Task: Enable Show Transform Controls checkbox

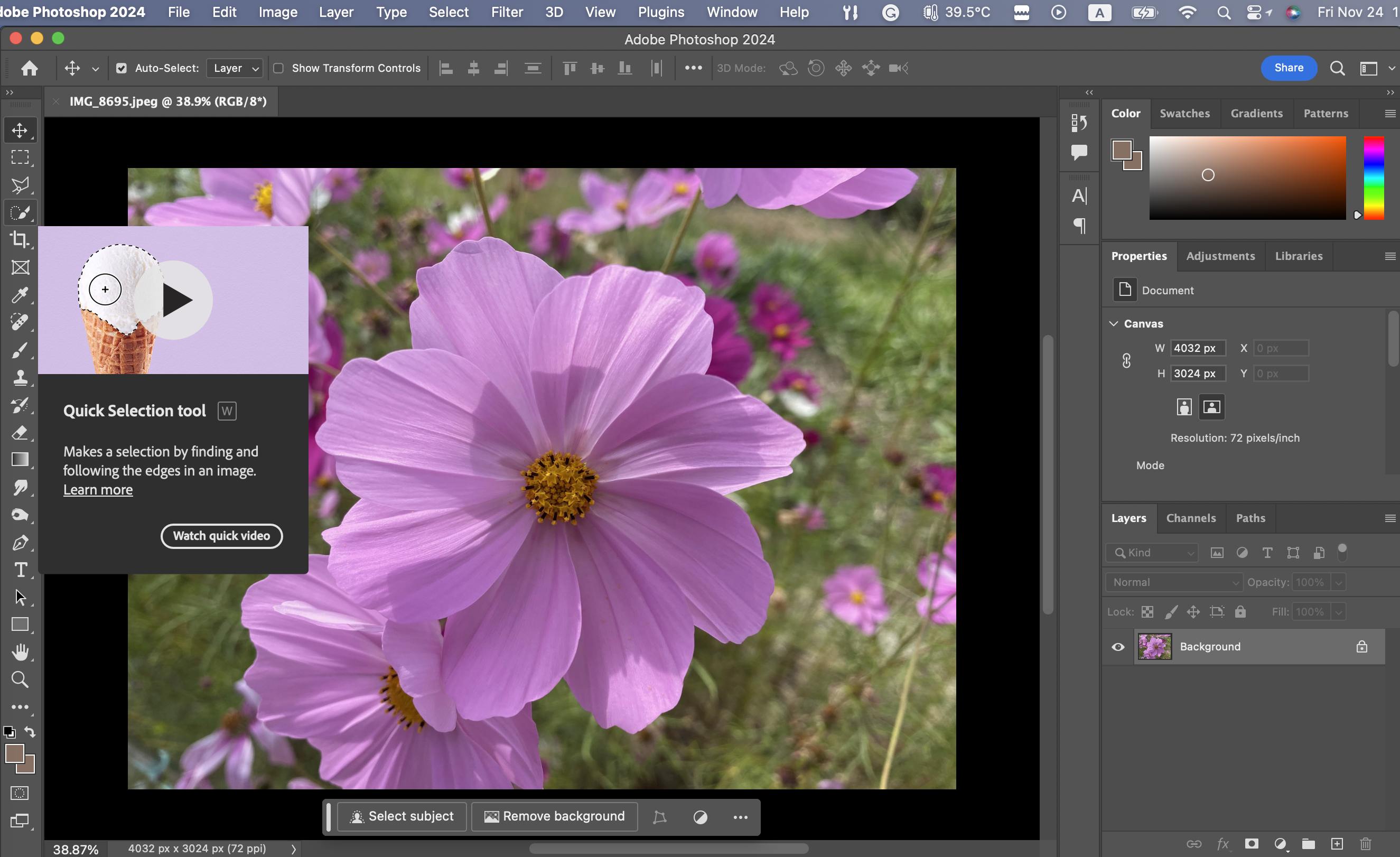Action: pyautogui.click(x=278, y=68)
